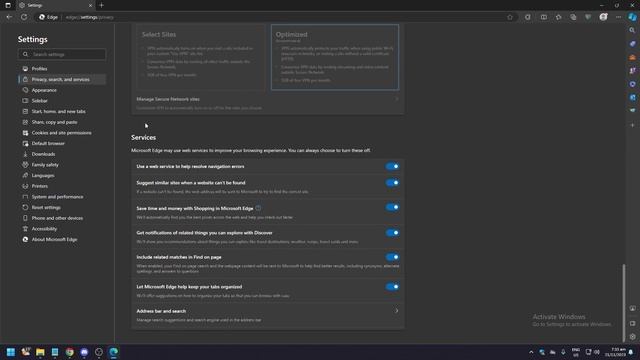Open a new tab with plus button

[x=101, y=5]
